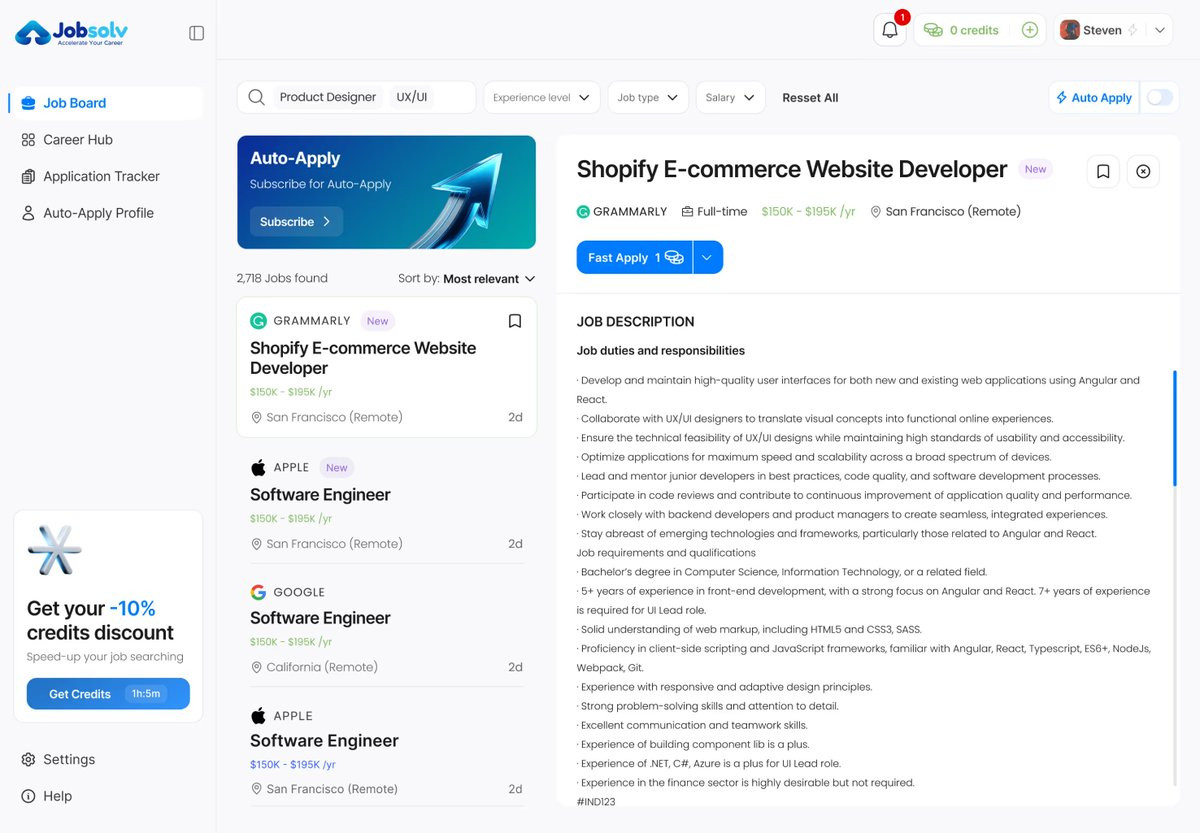
Task: Open Job Board in sidebar
Action: coord(105,103)
